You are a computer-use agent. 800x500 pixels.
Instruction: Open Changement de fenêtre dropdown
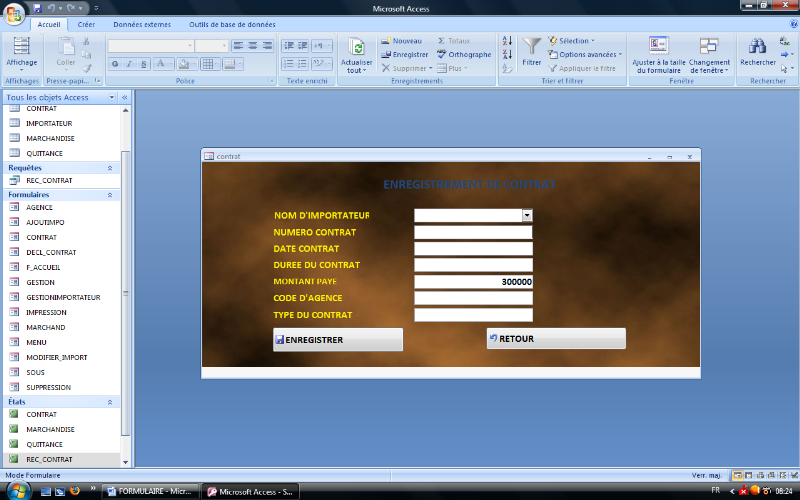click(709, 55)
